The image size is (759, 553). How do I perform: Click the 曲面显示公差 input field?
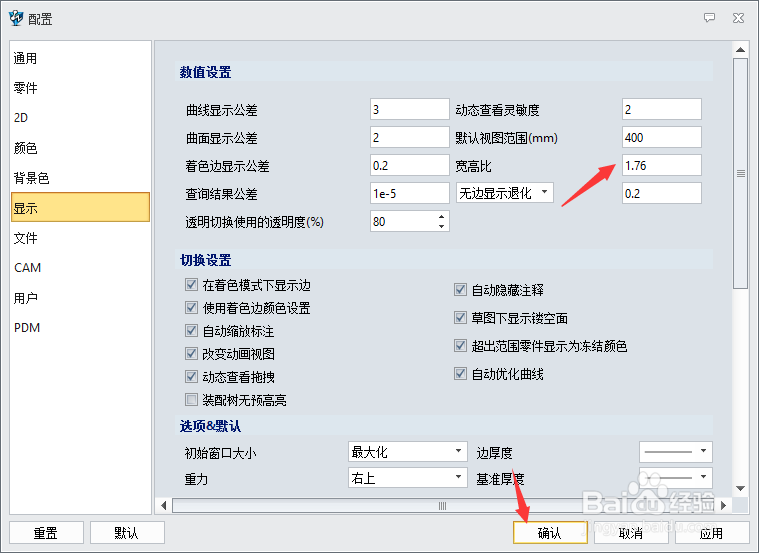pos(410,137)
